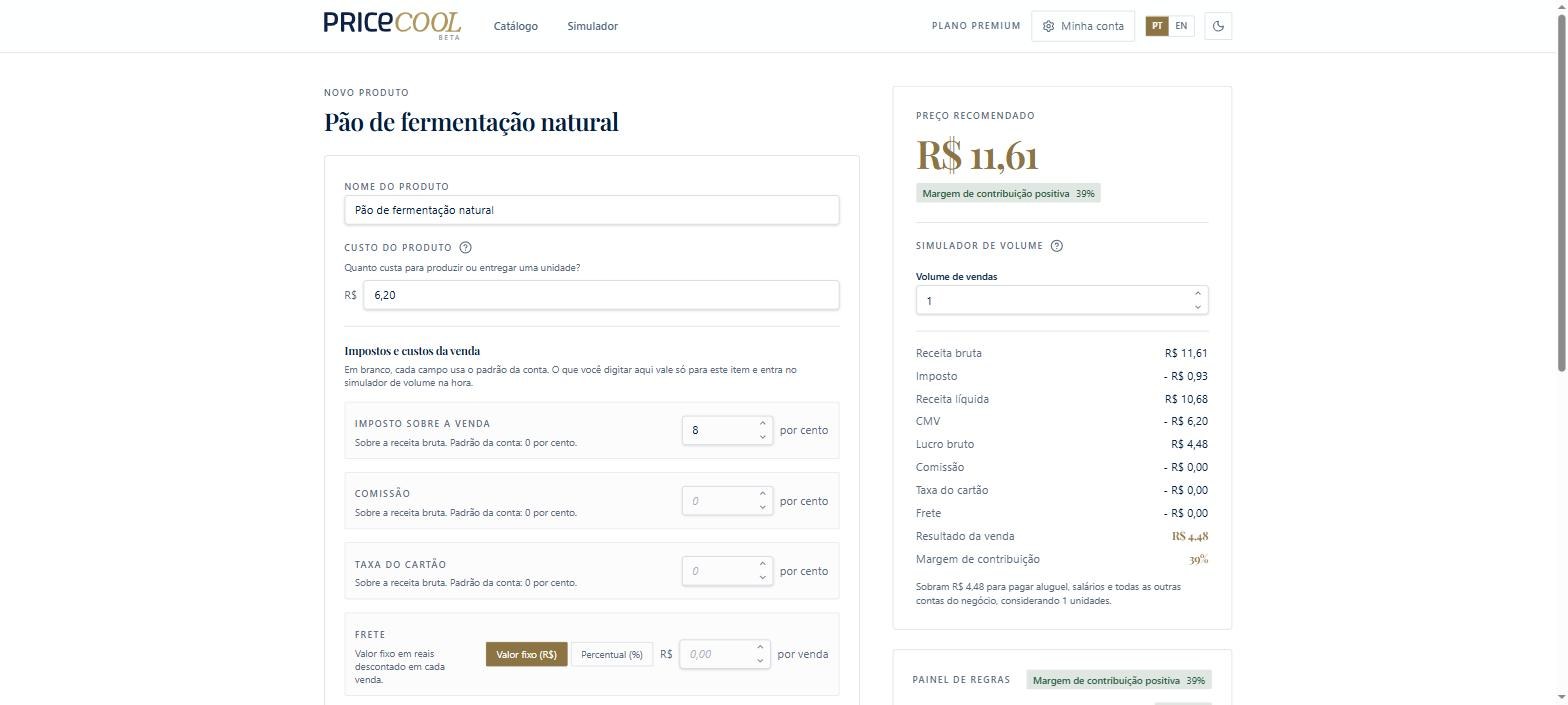Click the Pão de fermentação natural title
Viewport: 1568px width, 705px height.
coord(471,122)
